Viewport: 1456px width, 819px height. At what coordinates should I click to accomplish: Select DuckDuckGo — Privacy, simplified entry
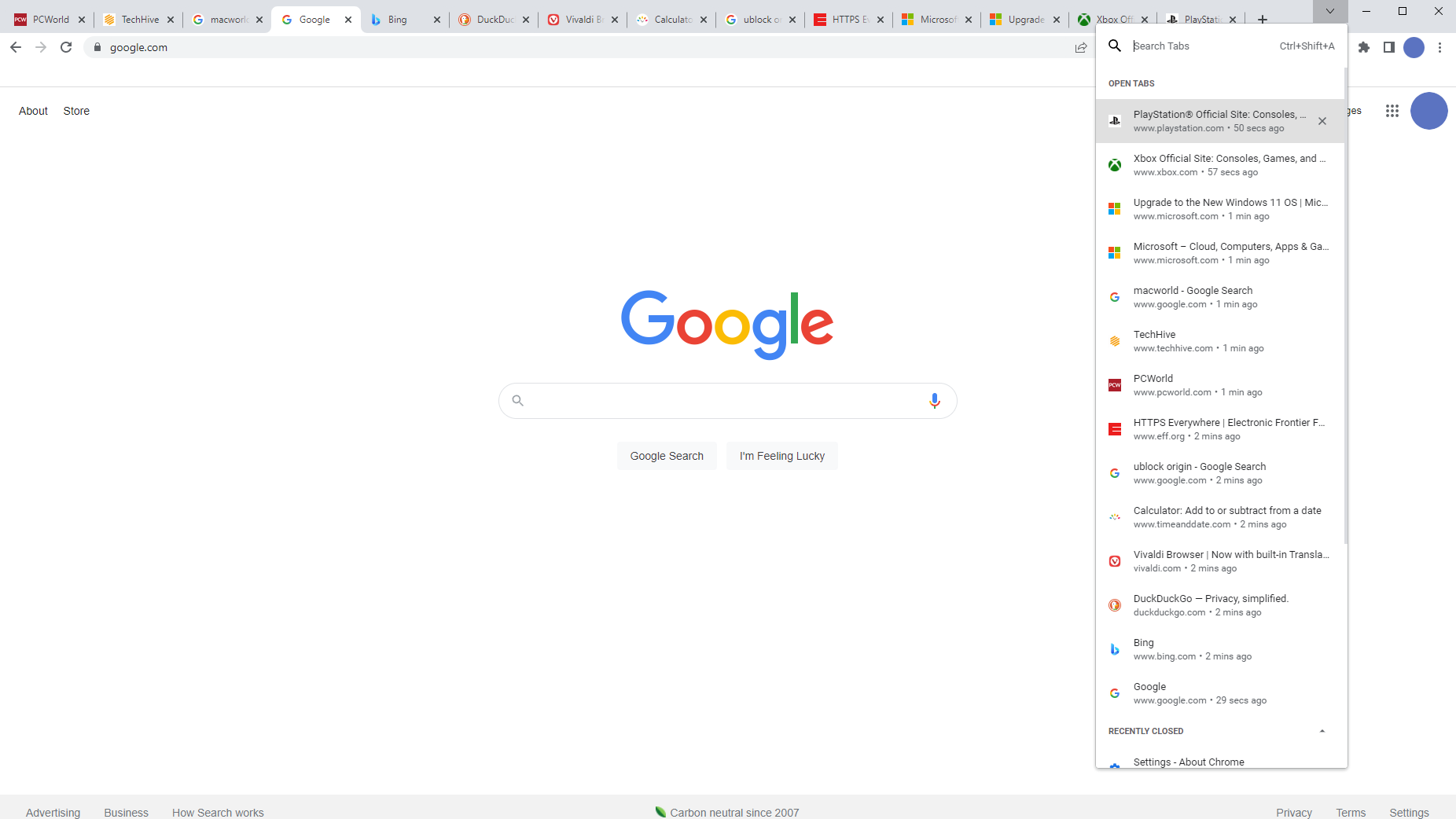pyautogui.click(x=1220, y=605)
